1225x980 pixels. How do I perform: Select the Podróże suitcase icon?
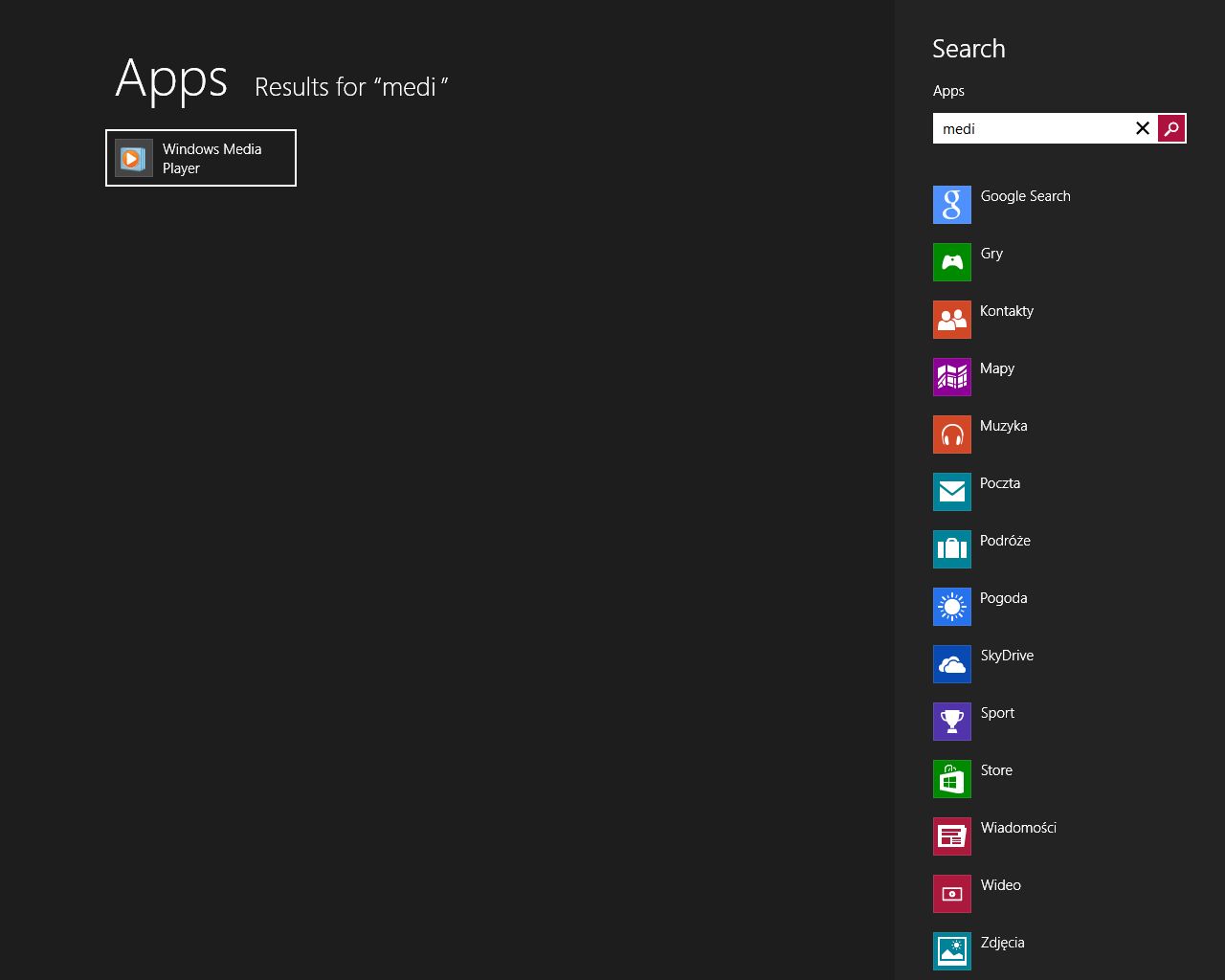pos(952,549)
